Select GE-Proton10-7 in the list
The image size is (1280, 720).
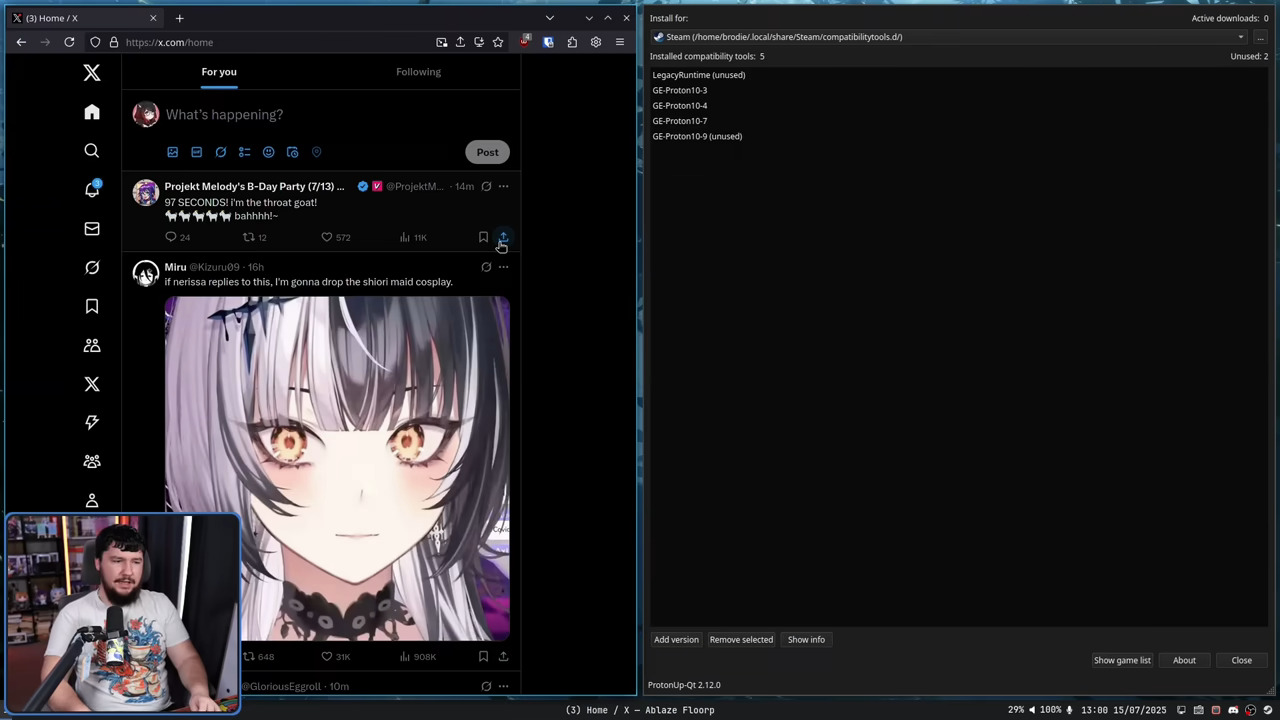[x=680, y=121]
